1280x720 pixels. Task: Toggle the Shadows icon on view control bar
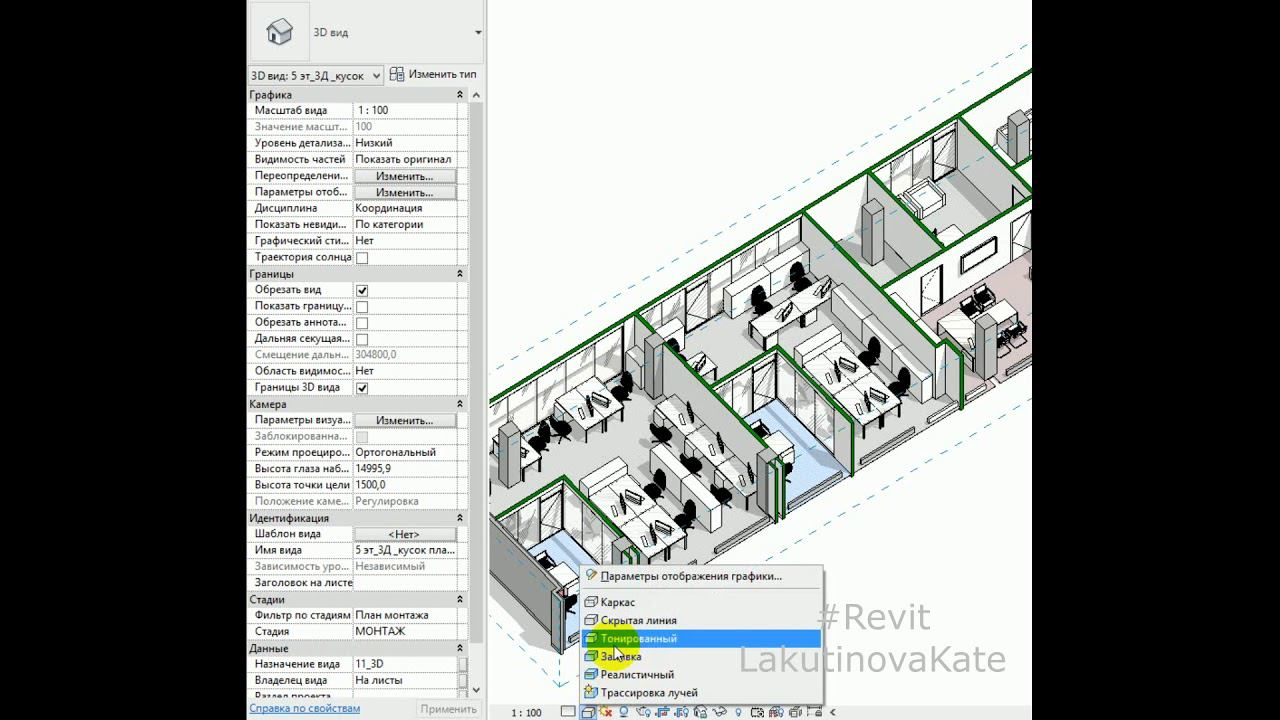pyautogui.click(x=623, y=712)
